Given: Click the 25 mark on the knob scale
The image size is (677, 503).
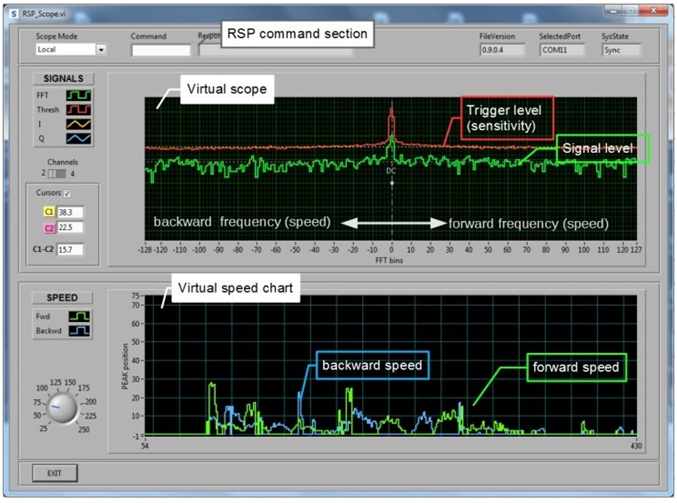Looking at the screenshot, I should click(x=43, y=428).
